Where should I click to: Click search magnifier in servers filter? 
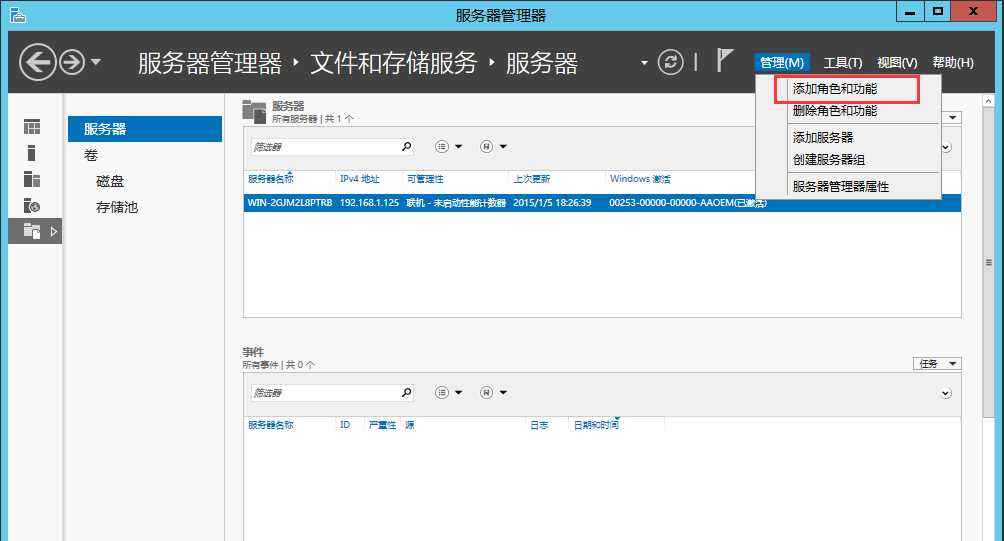tap(407, 147)
